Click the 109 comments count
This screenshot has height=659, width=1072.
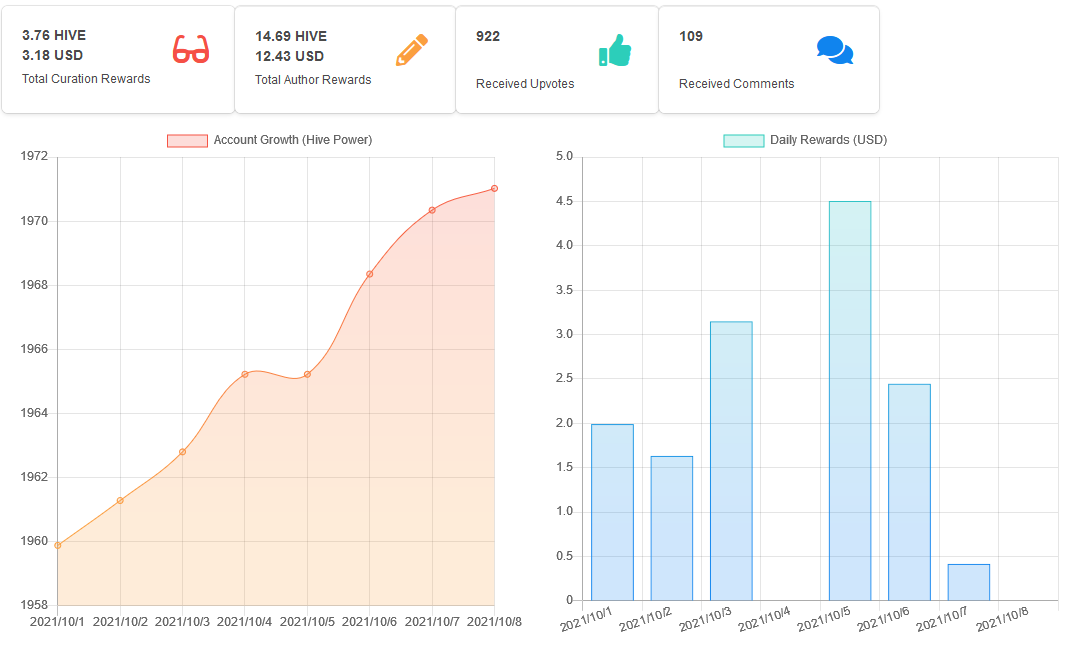(x=691, y=36)
